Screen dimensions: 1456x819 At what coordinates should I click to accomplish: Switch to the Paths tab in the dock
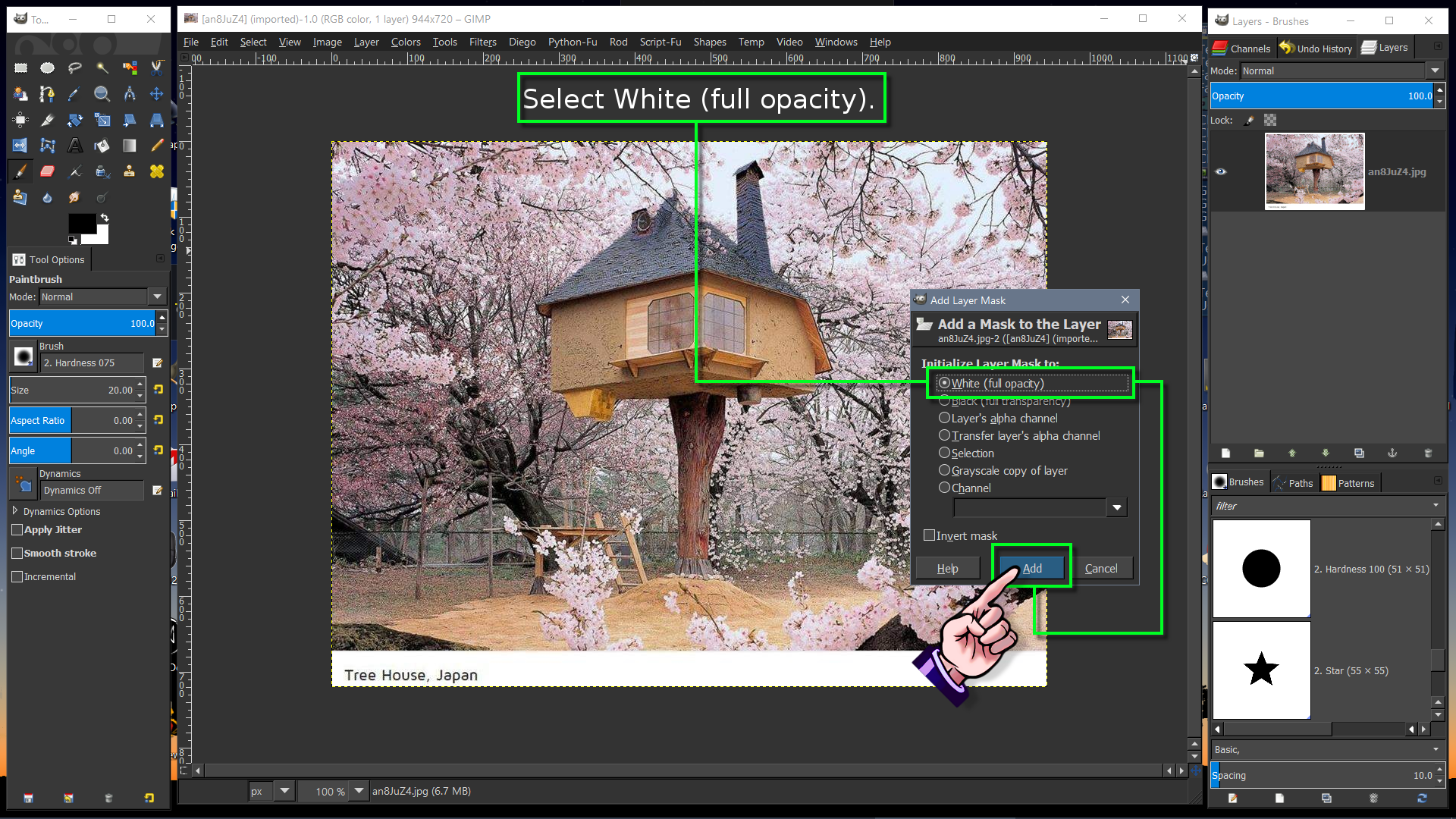coord(1294,483)
